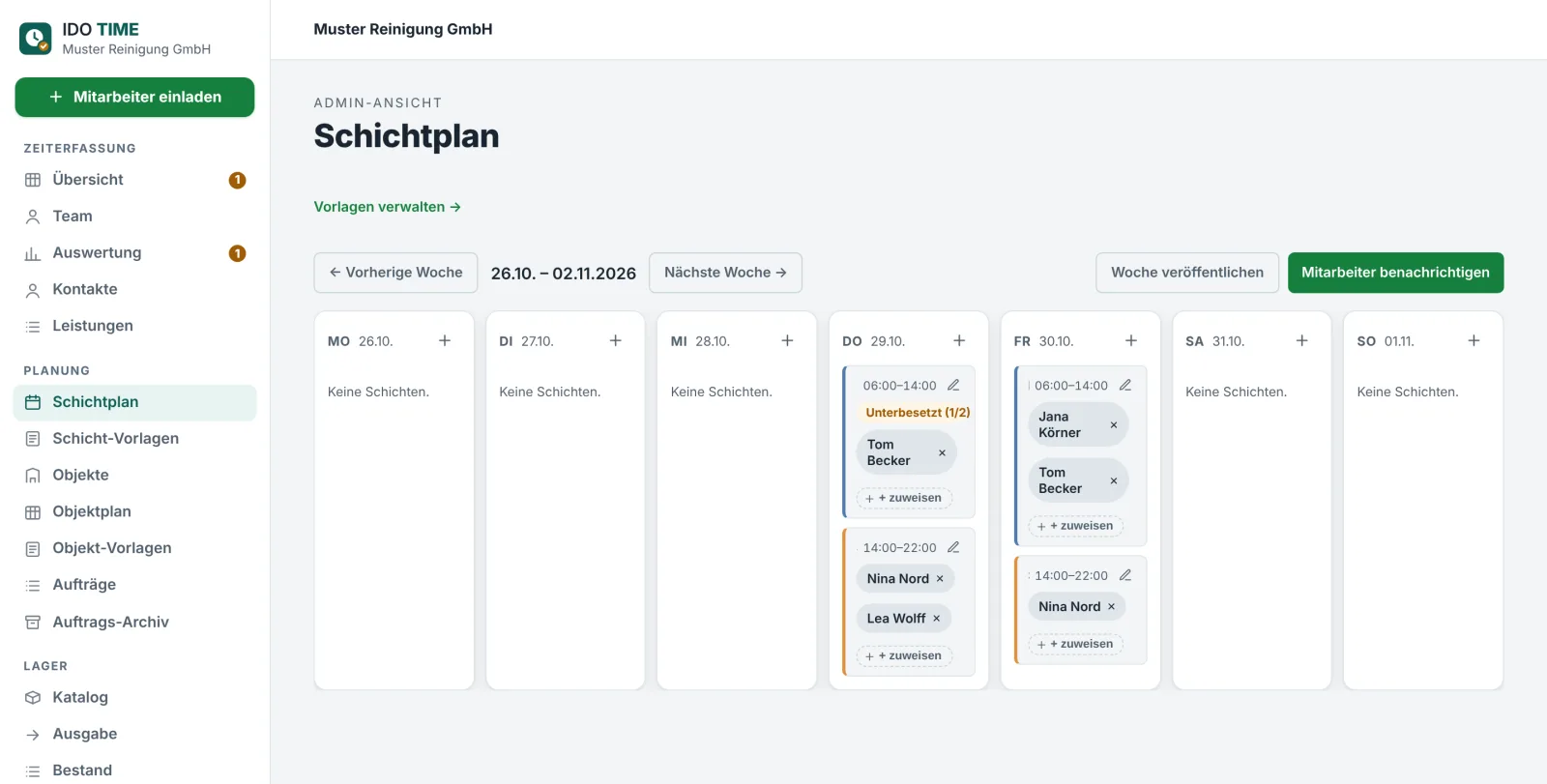Edit Friday 14:00–22:00 shift pencil icon
Viewport: 1547px width, 784px height.
click(1125, 575)
